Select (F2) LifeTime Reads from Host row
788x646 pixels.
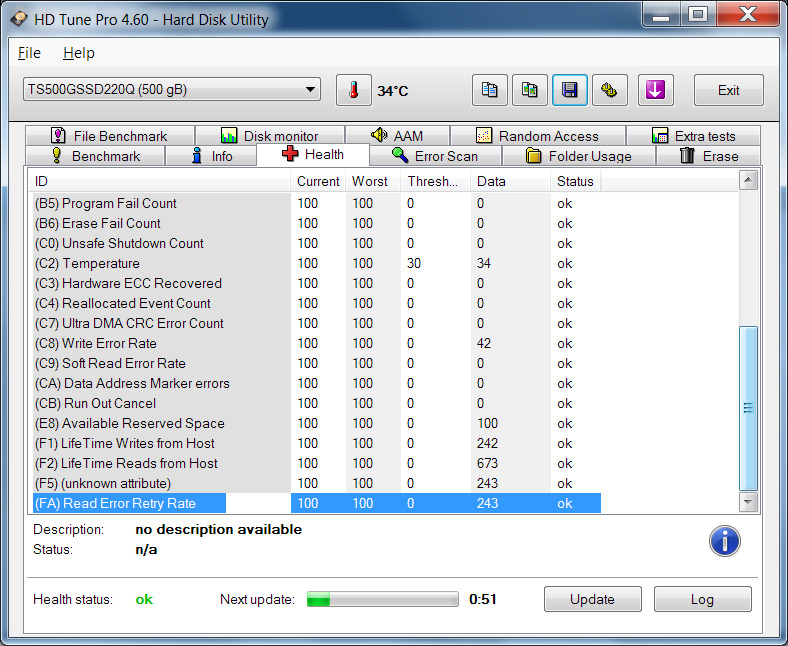[x=317, y=464]
